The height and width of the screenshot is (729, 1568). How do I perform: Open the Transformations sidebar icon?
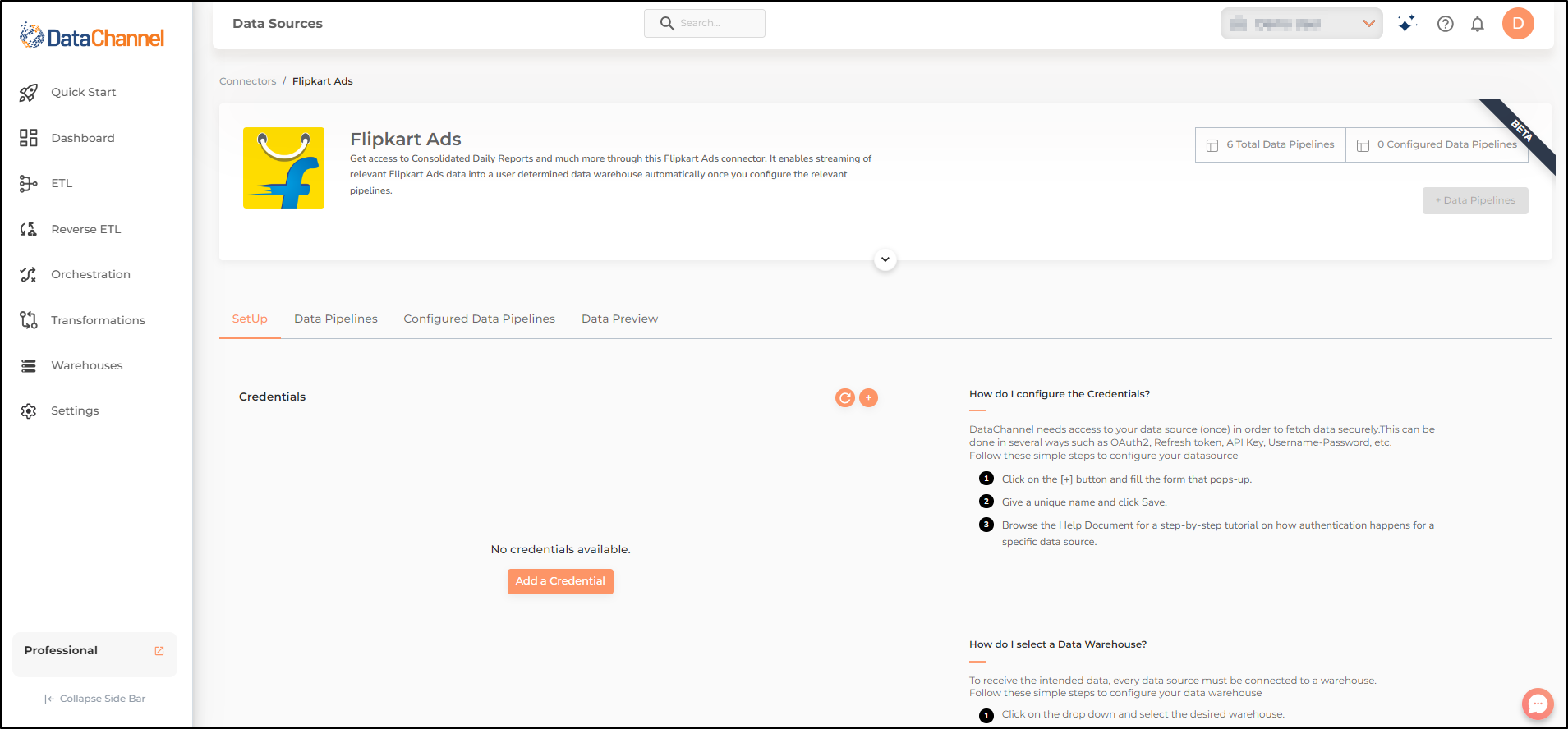pos(29,320)
